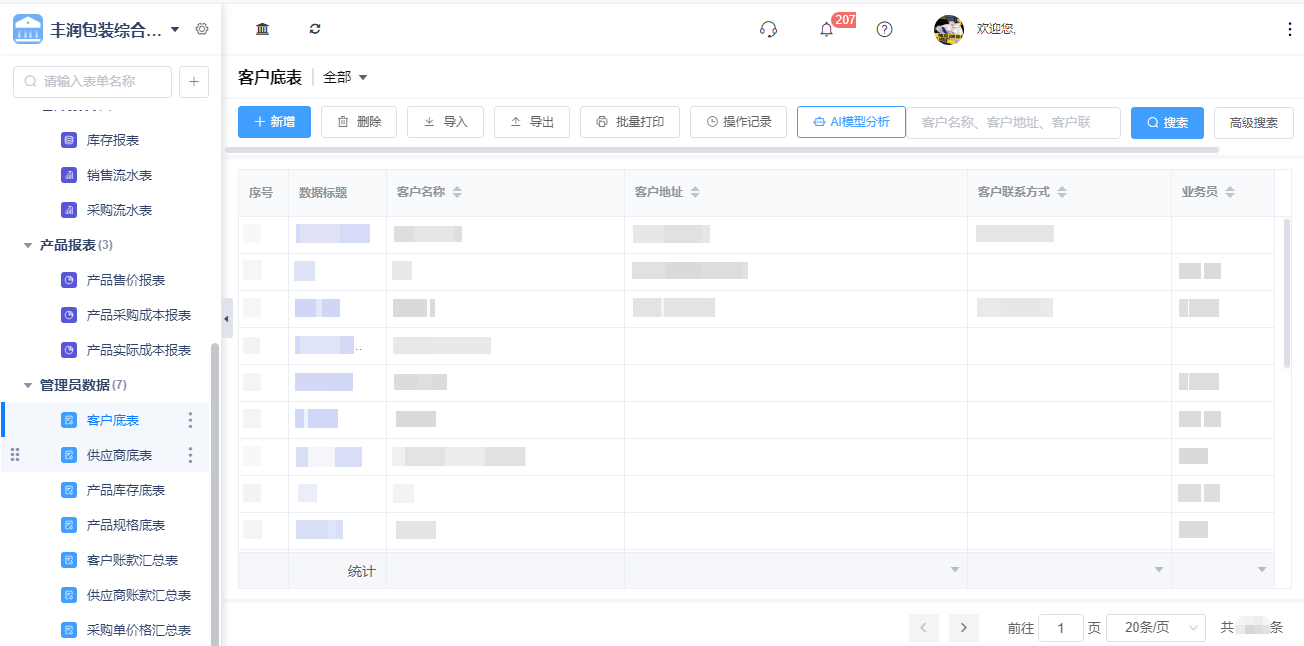Focus the 请输入表单名称 search field
The image size is (1304, 646).
[x=92, y=82]
